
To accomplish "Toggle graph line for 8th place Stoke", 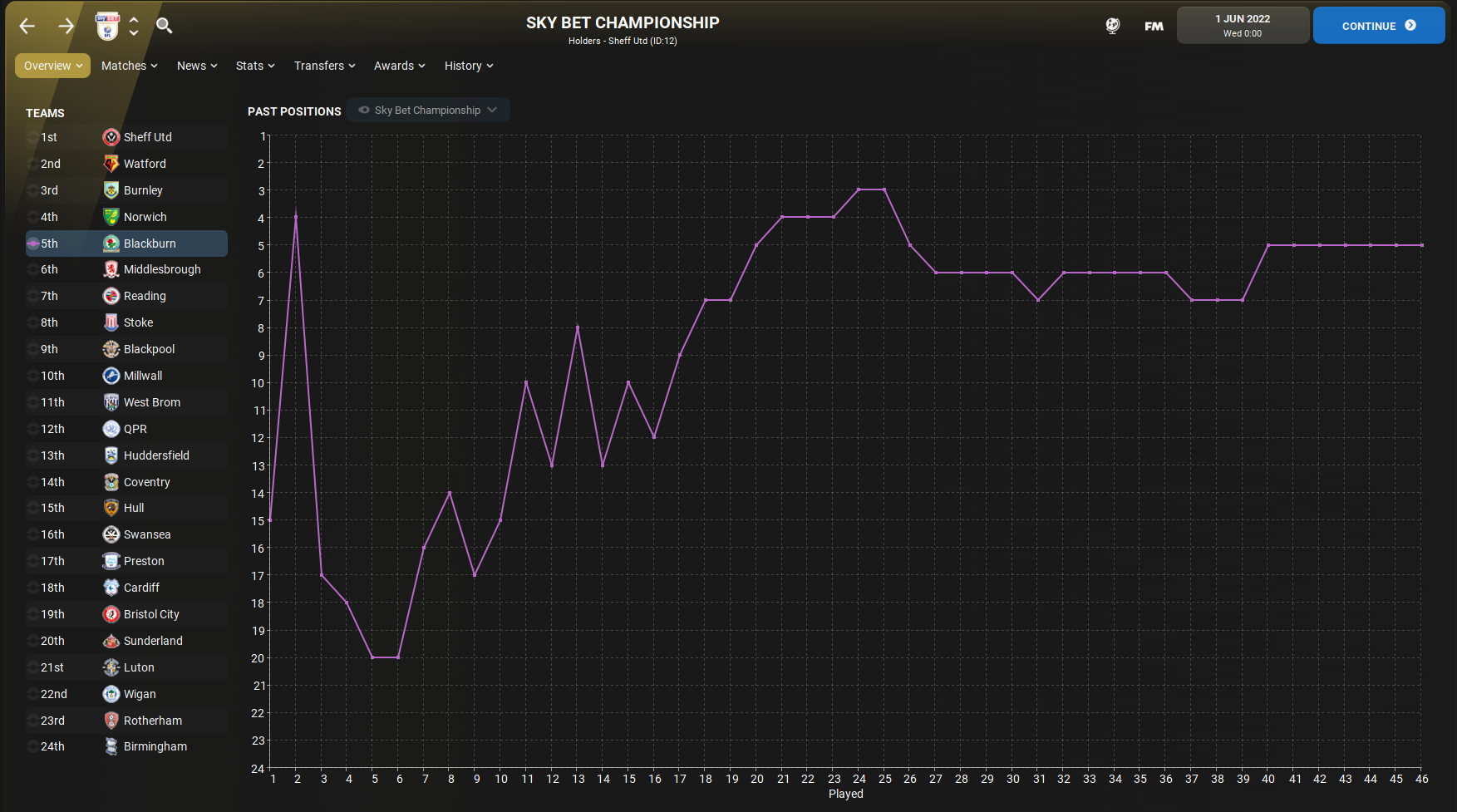I will (33, 322).
